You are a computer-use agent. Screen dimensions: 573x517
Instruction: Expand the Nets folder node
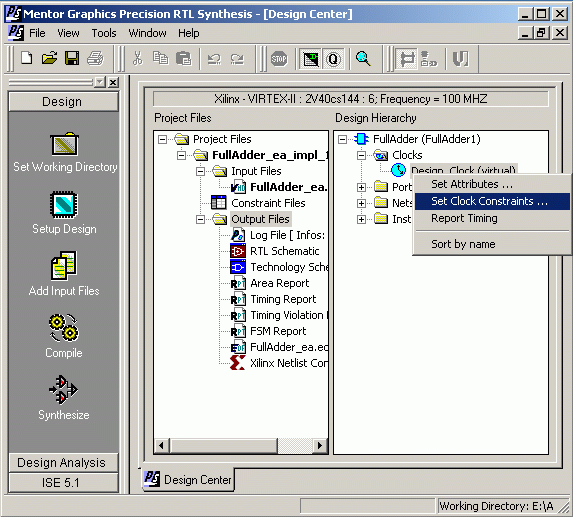click(x=361, y=203)
